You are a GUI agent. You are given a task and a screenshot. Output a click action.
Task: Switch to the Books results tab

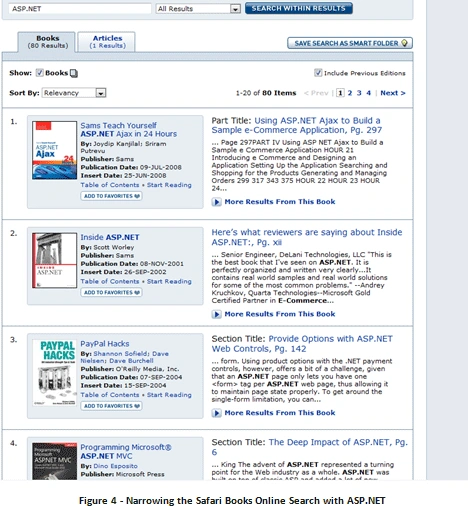47,42
